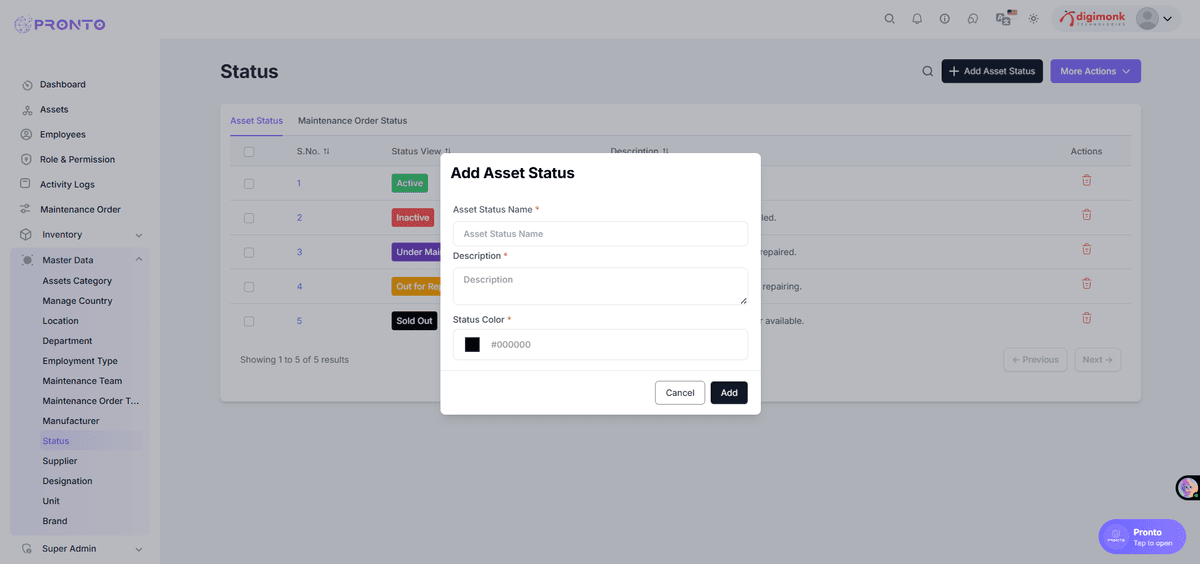Image resolution: width=1200 pixels, height=564 pixels.
Task: Check the checkbox for row 1
Action: pyautogui.click(x=249, y=183)
